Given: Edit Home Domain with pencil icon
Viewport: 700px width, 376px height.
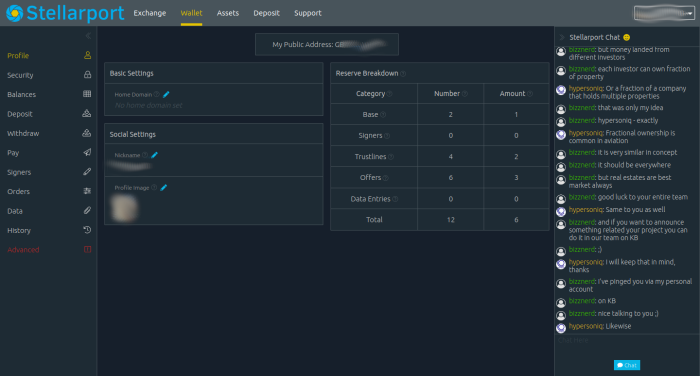Looking at the screenshot, I should click(166, 94).
